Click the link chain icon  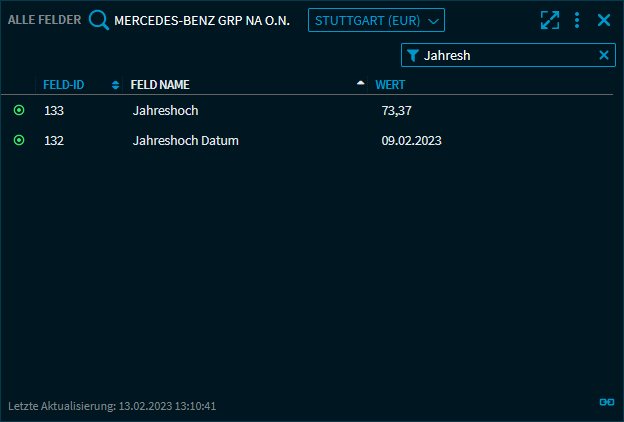click(606, 401)
